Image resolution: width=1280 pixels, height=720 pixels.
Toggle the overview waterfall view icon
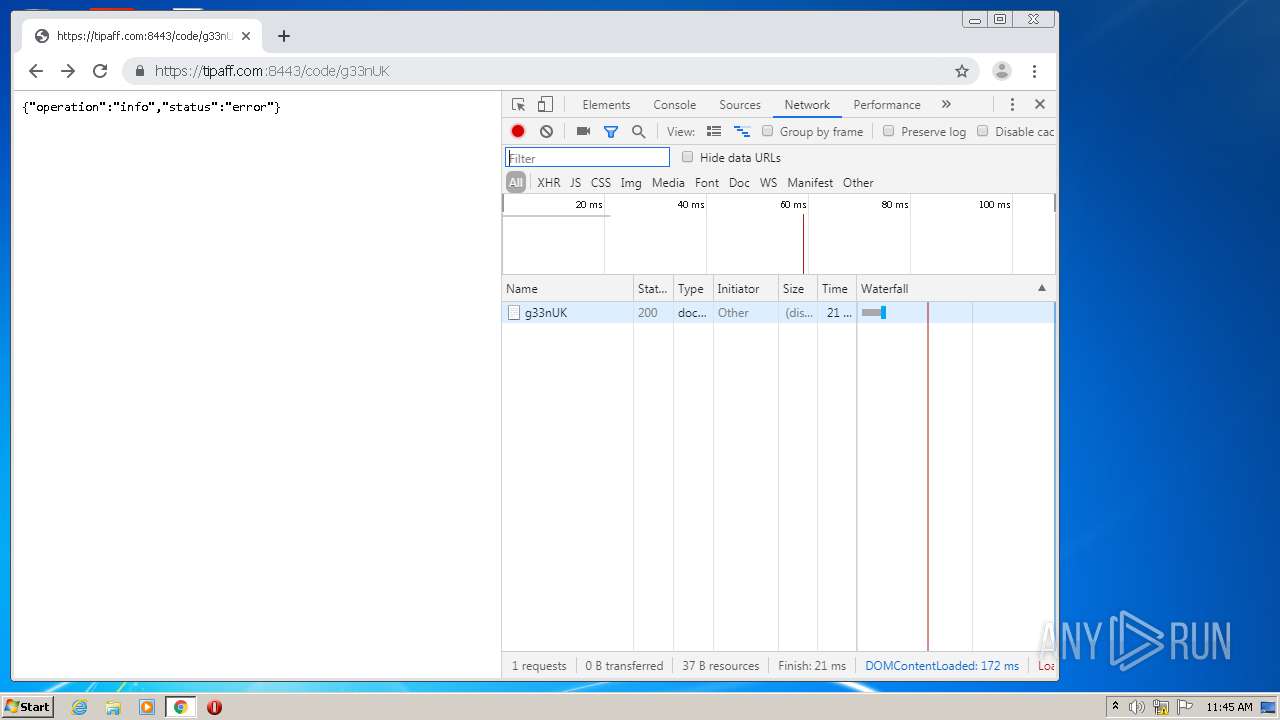[742, 131]
